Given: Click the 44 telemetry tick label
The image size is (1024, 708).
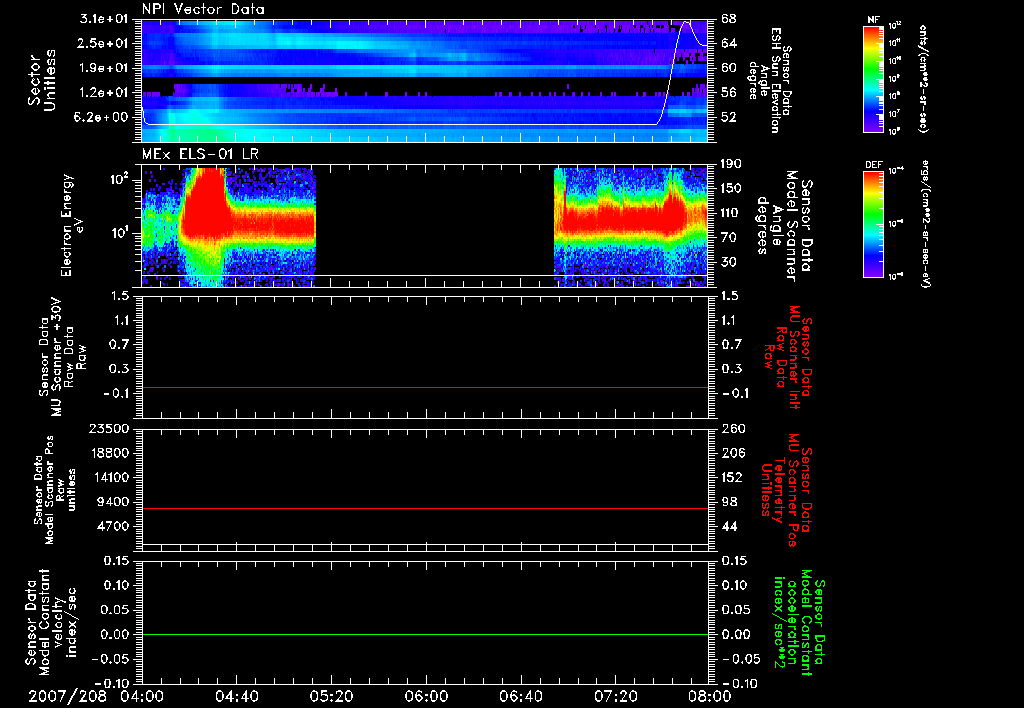Looking at the screenshot, I should tap(729, 526).
